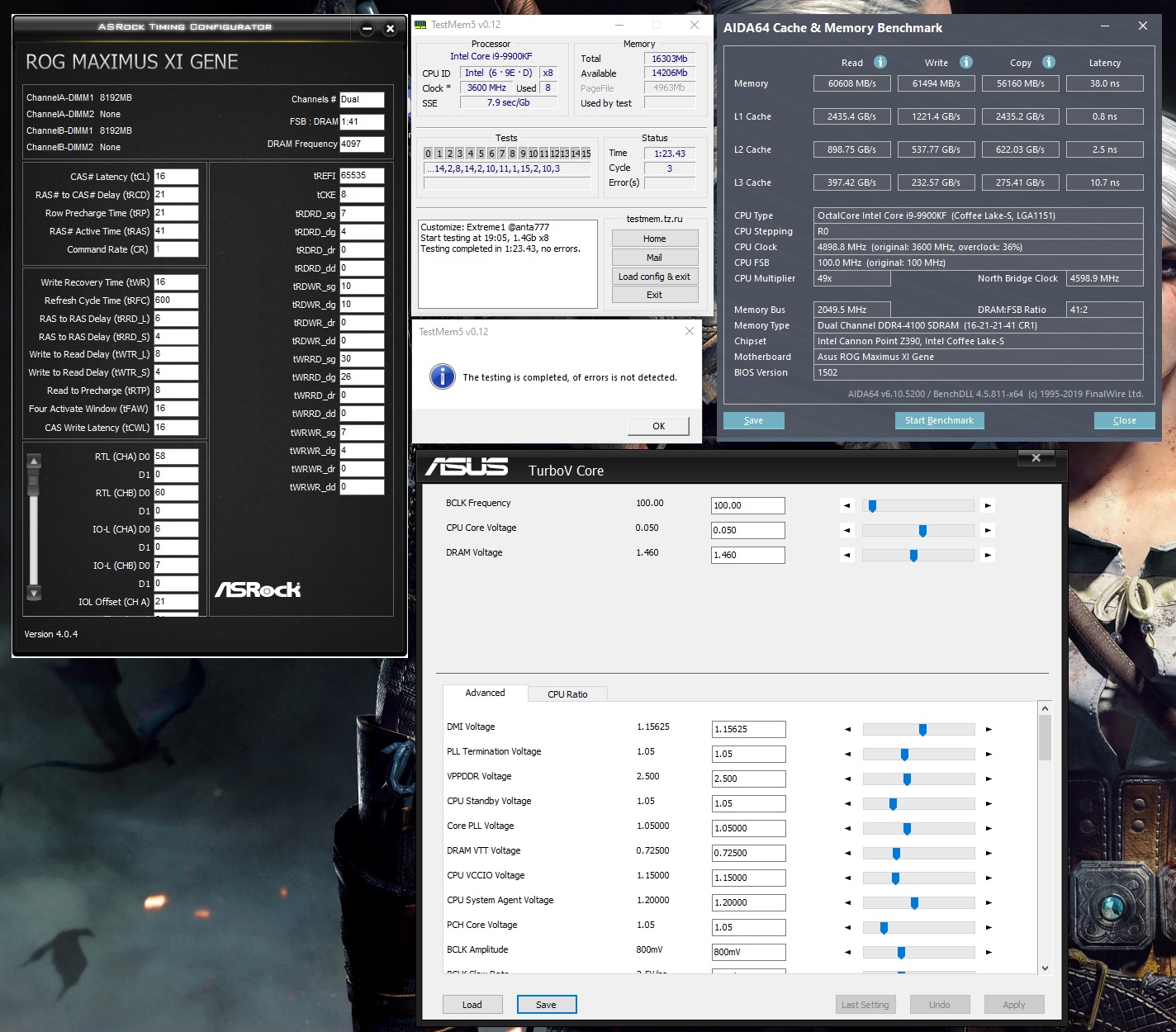
Task: Click the Mail button in TestMem5
Action: pos(655,258)
